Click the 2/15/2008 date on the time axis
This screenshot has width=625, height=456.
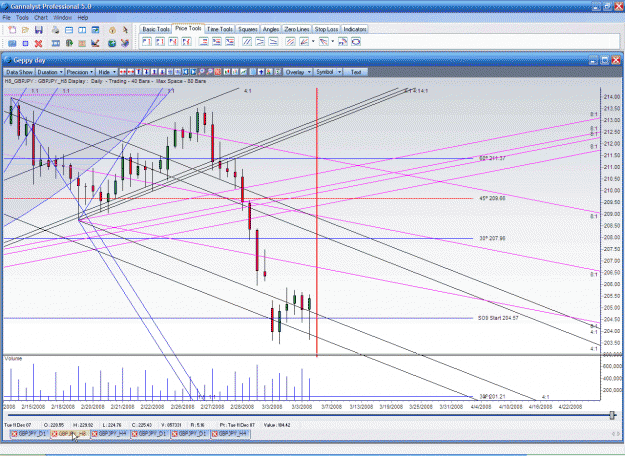pyautogui.click(x=33, y=407)
